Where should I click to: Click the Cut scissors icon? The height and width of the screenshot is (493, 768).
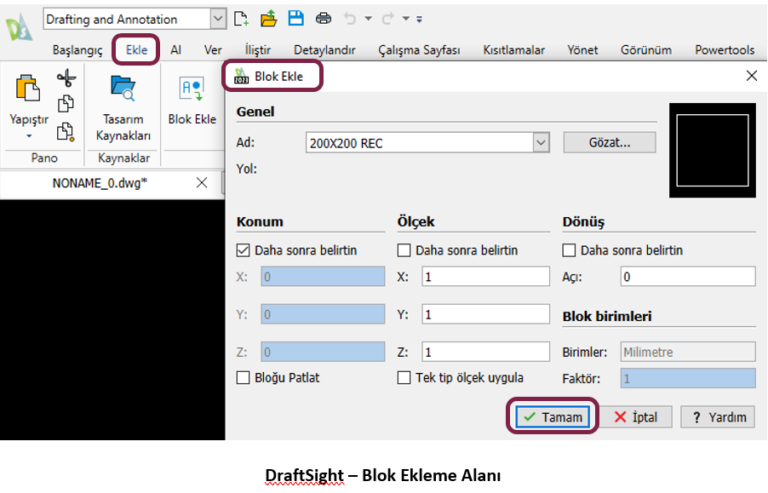pyautogui.click(x=66, y=79)
